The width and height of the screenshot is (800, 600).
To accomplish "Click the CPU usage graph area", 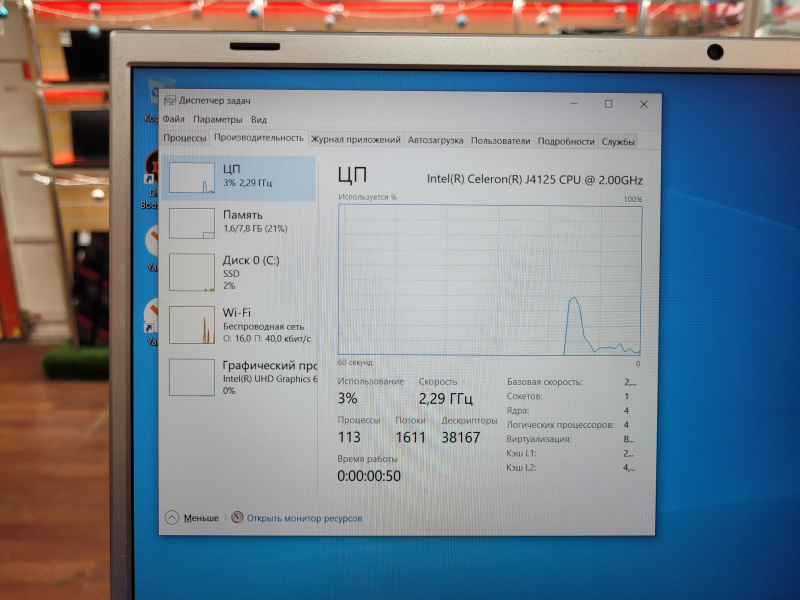I will point(490,280).
